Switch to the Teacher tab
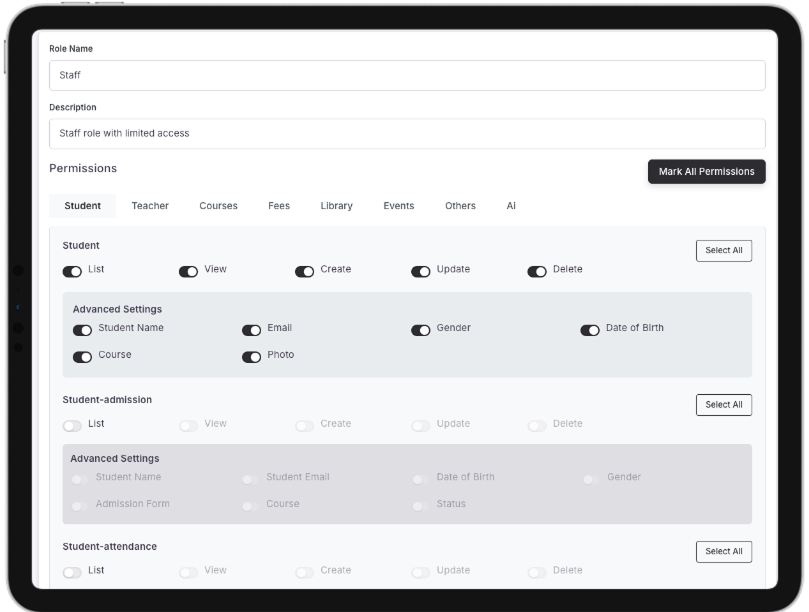The width and height of the screenshot is (809, 612). 150,206
